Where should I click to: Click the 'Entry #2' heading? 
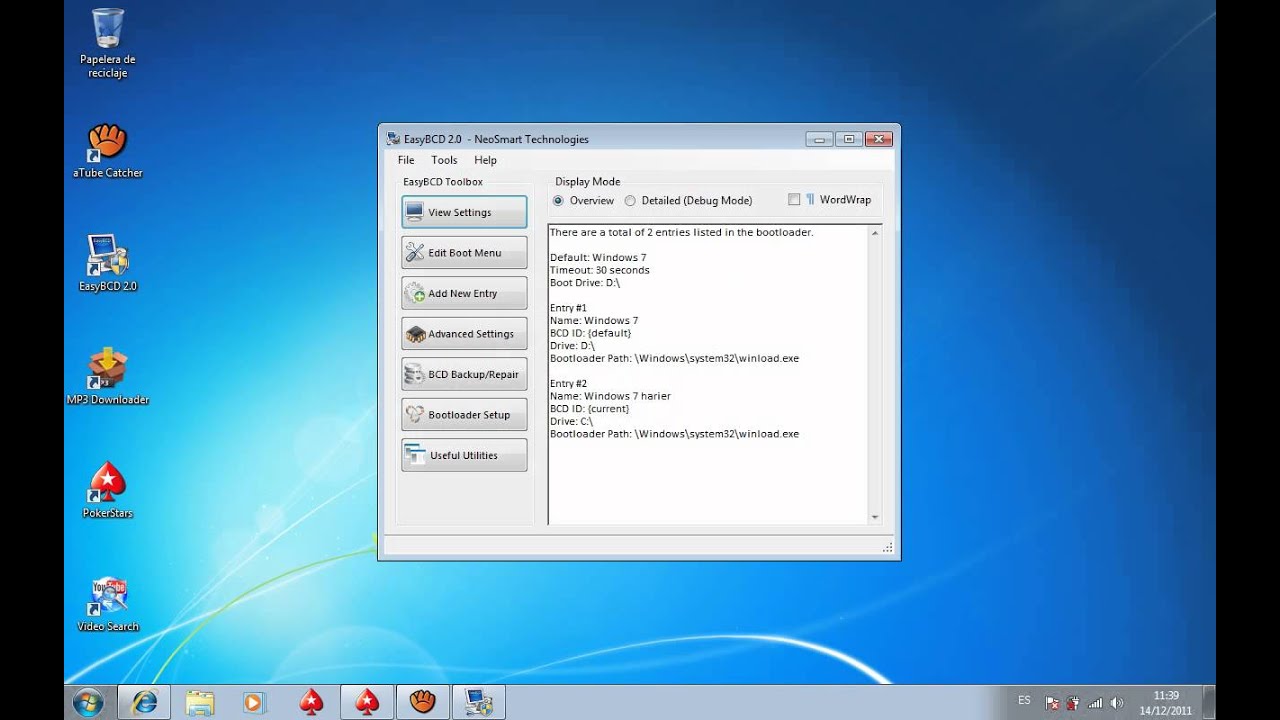pyautogui.click(x=569, y=383)
